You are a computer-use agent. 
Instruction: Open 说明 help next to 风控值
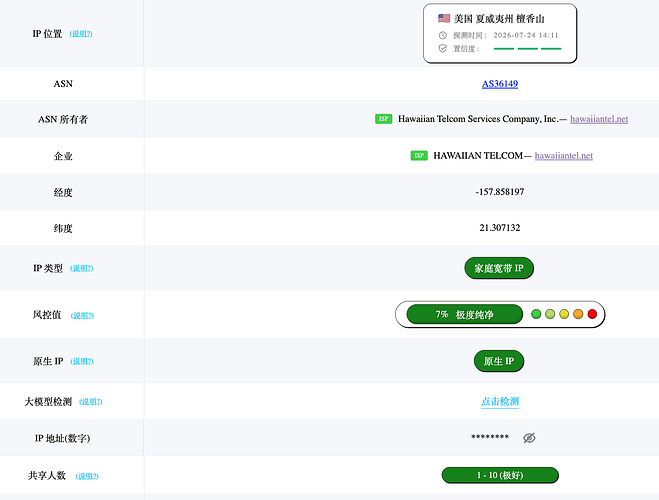pos(82,315)
